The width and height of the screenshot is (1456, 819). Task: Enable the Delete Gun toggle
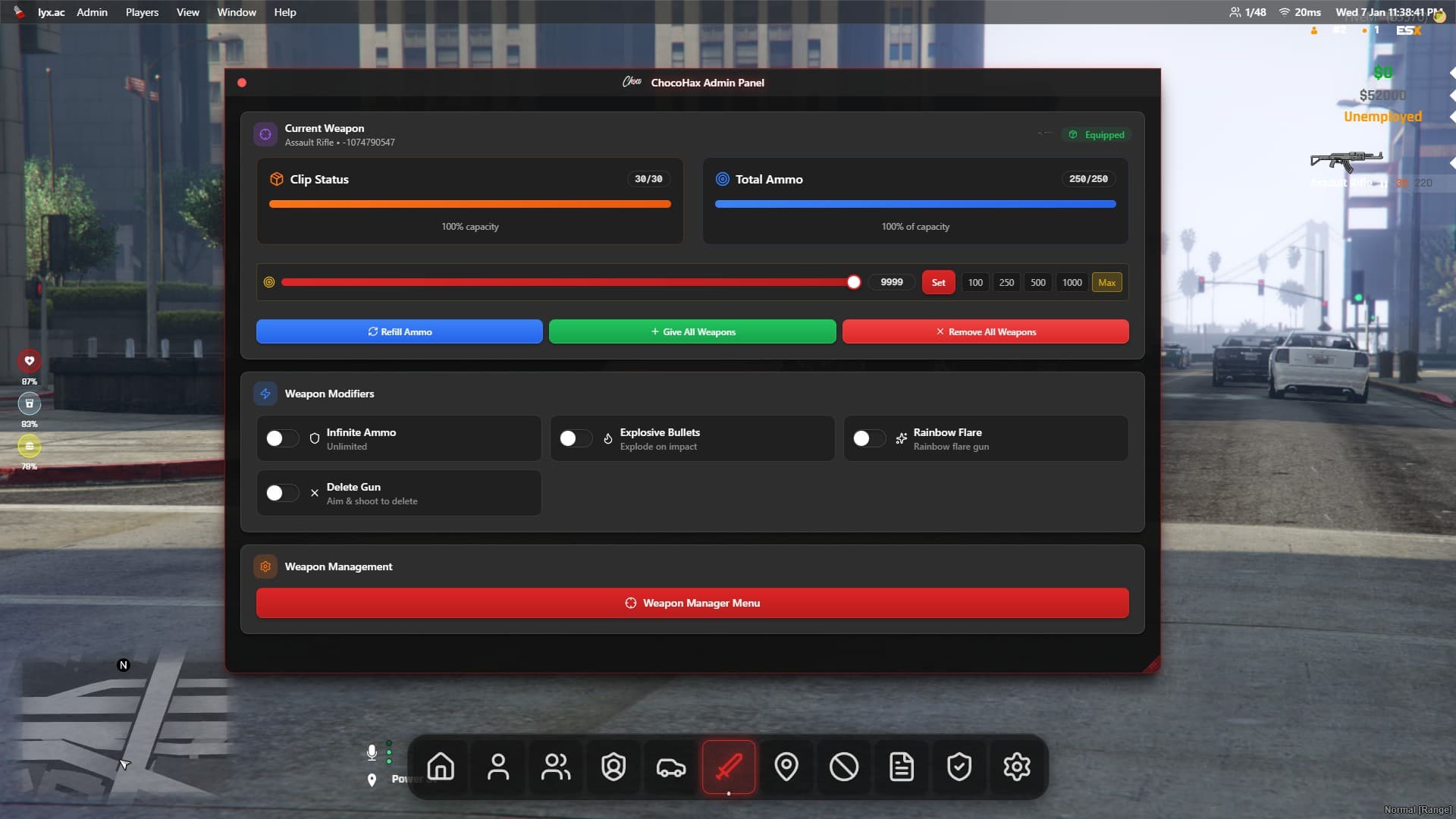(x=281, y=493)
